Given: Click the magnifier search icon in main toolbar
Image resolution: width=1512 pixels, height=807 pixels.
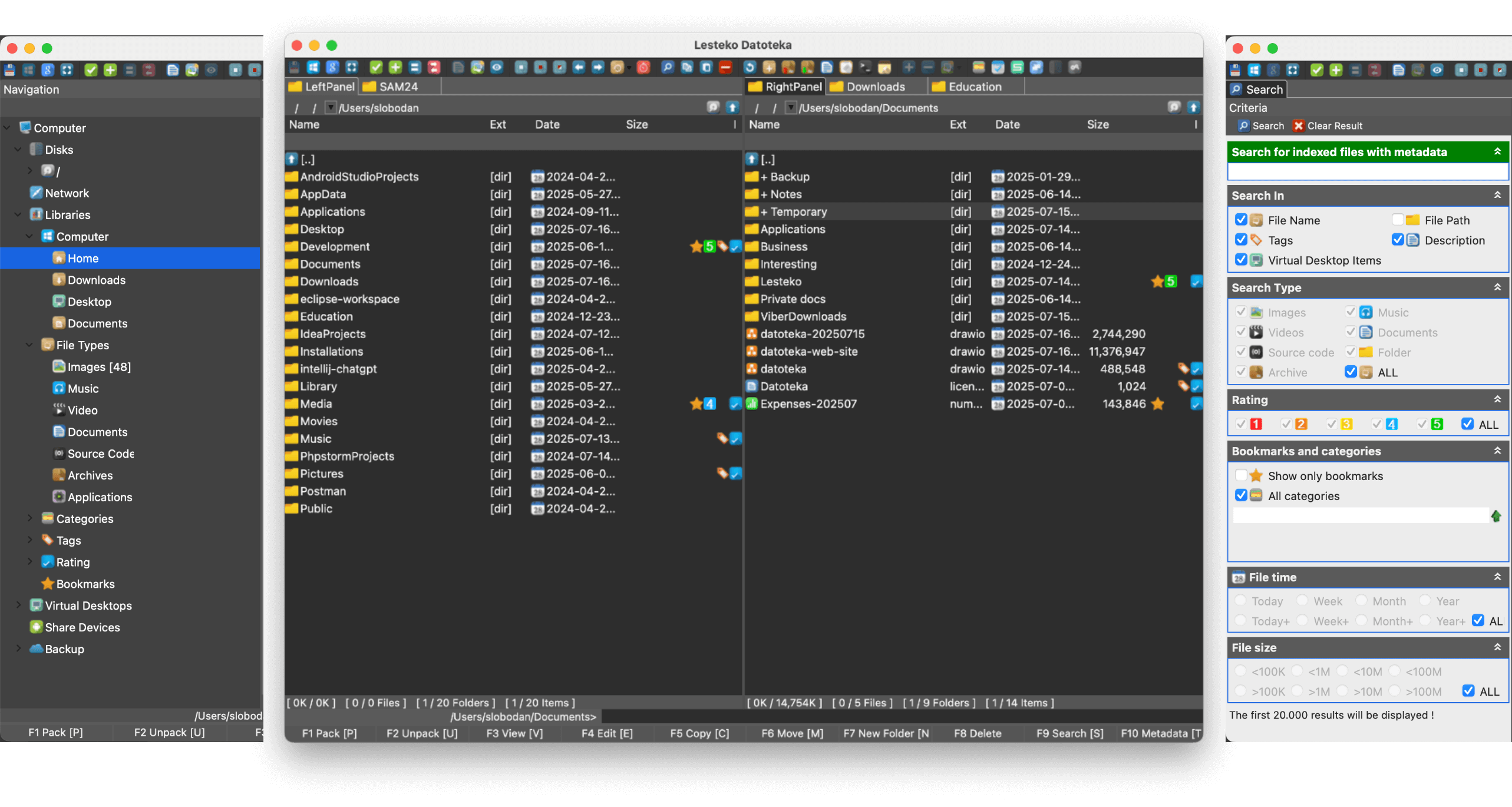Looking at the screenshot, I should click(x=667, y=67).
